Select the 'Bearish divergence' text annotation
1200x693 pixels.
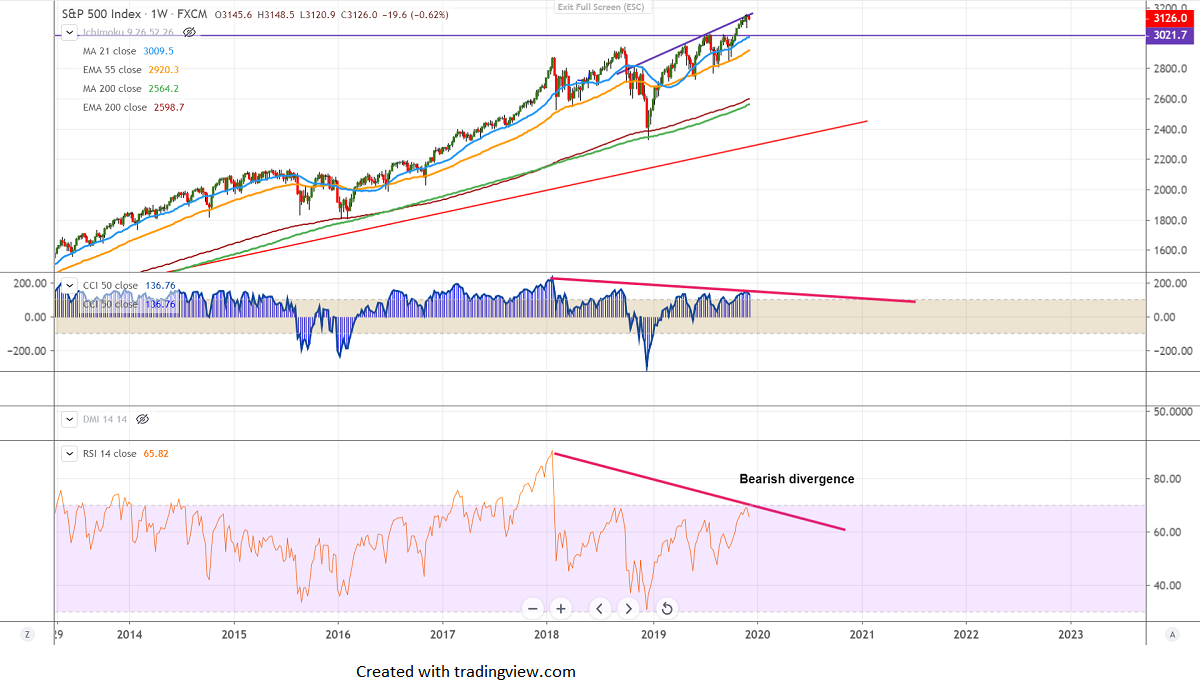pos(797,479)
